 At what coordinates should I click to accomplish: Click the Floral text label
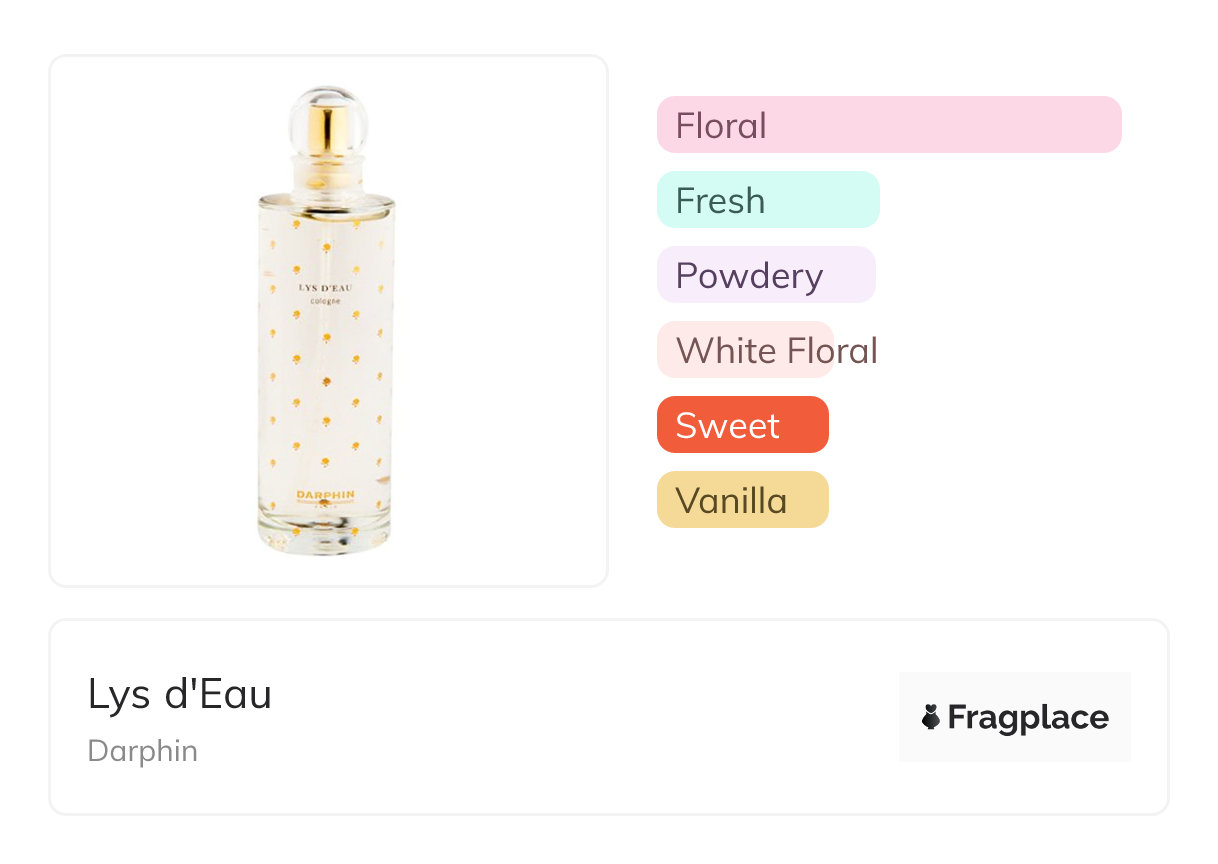tap(721, 126)
